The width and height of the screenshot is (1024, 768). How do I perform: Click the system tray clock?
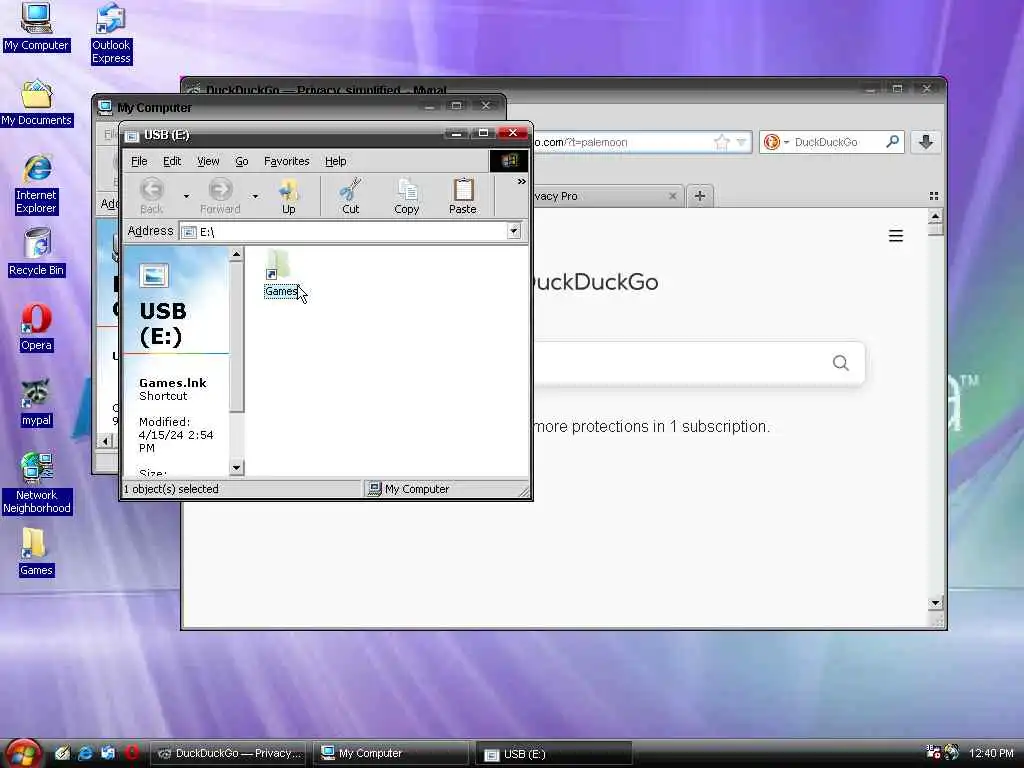pyautogui.click(x=991, y=753)
